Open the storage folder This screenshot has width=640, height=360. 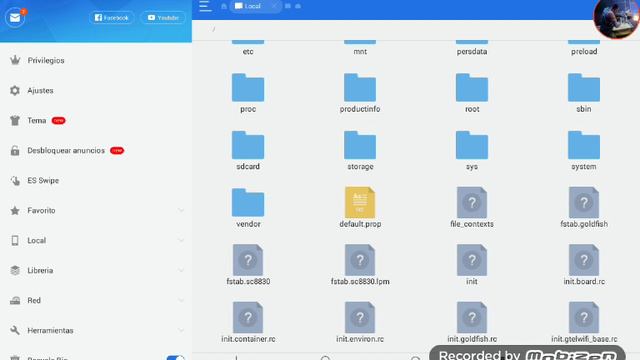coord(360,151)
